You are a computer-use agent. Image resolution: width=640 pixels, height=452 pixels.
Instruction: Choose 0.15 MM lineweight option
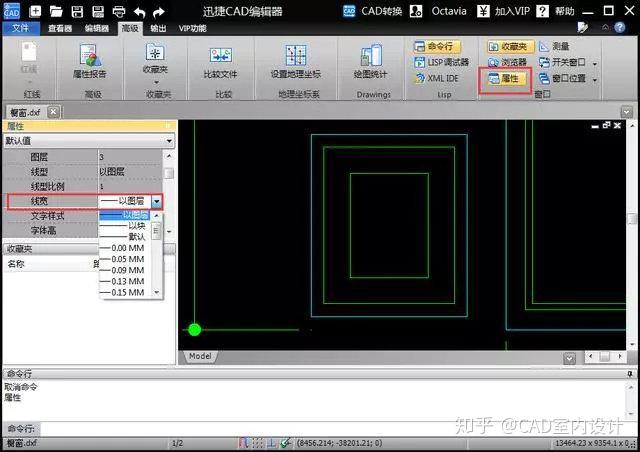pos(125,292)
